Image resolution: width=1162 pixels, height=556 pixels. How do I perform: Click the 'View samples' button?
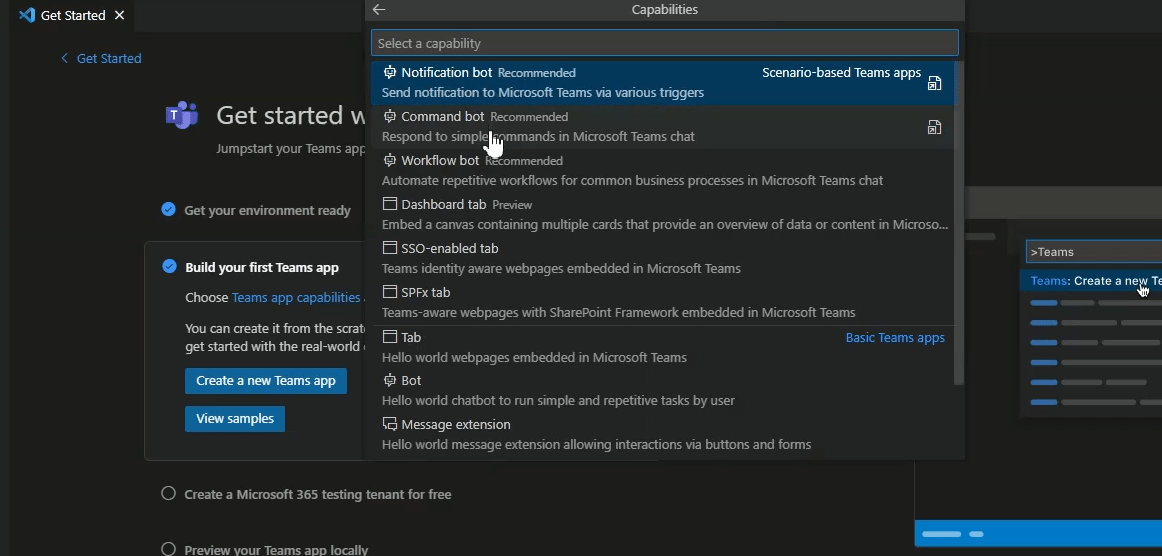coord(235,419)
